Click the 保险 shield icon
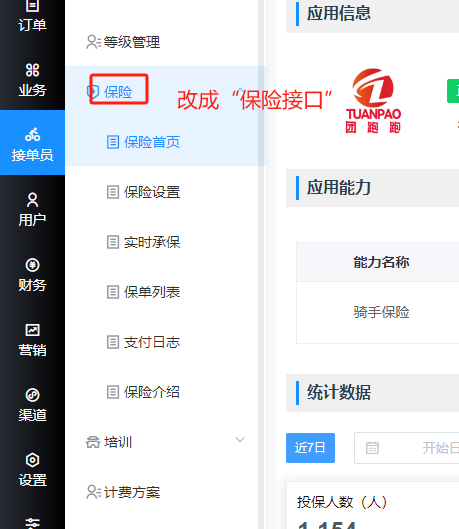The height and width of the screenshot is (529, 459). pos(93,92)
